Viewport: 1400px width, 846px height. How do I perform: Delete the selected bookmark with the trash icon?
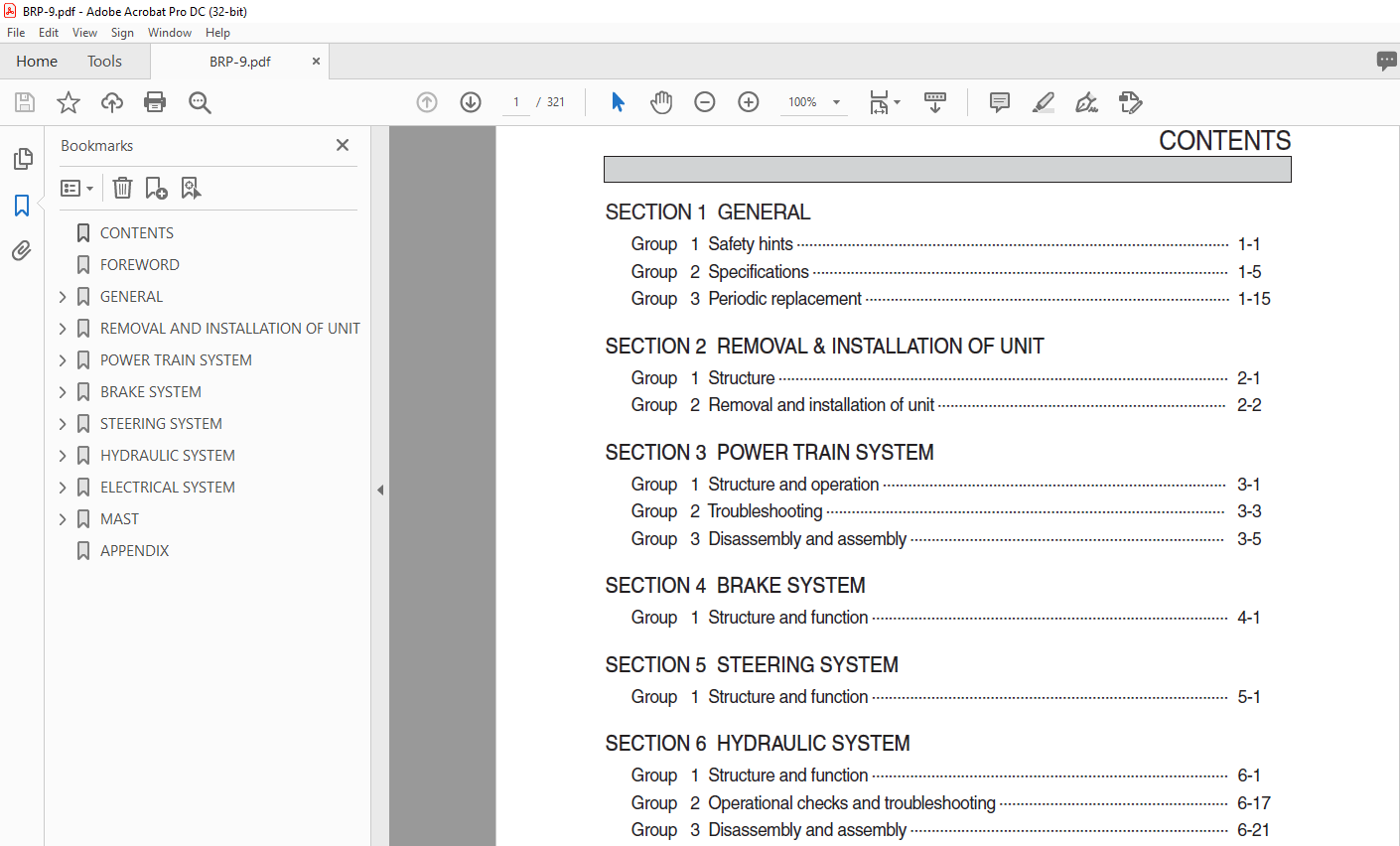click(x=122, y=188)
